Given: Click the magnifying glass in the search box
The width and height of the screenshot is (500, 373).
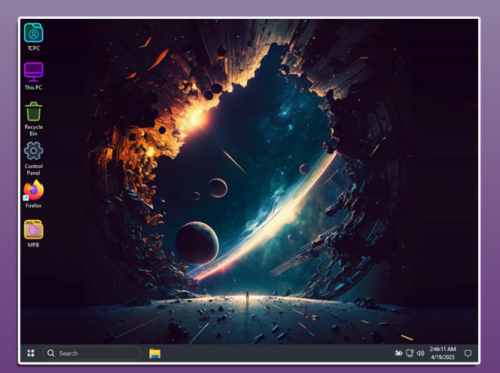Looking at the screenshot, I should pos(51,353).
